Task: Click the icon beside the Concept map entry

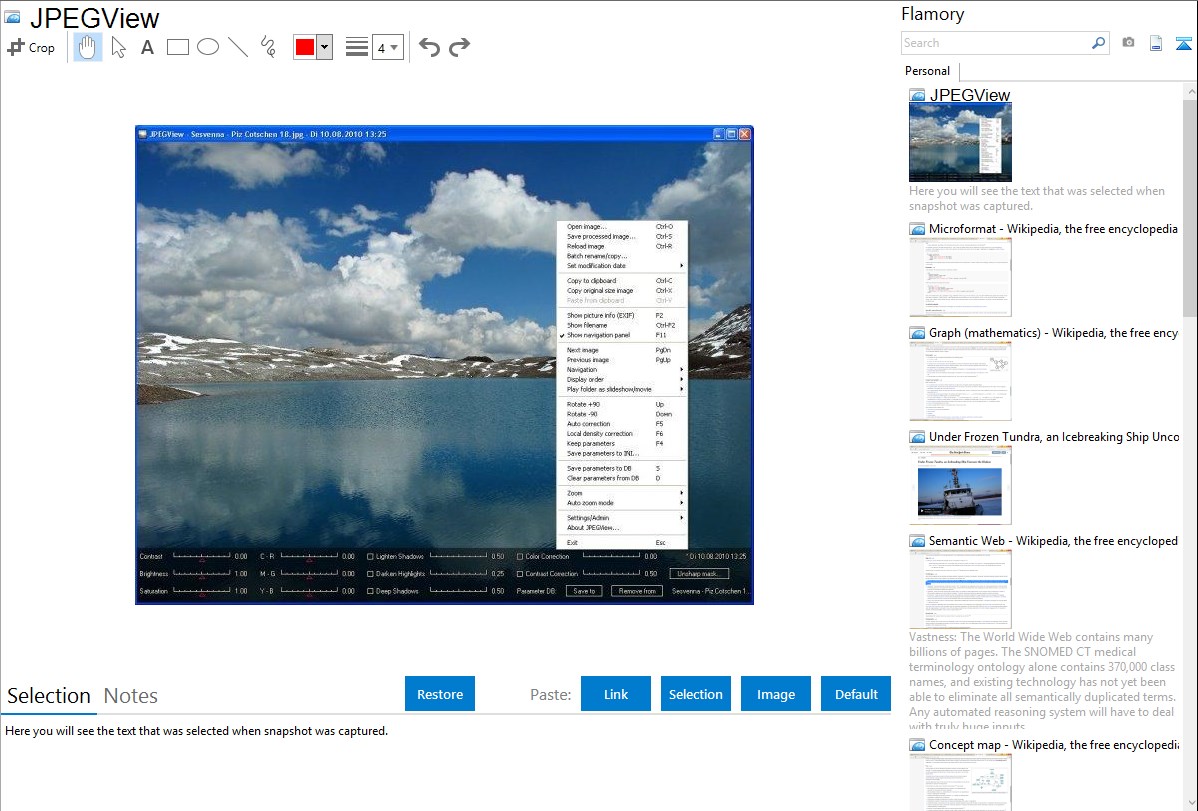Action: [917, 744]
